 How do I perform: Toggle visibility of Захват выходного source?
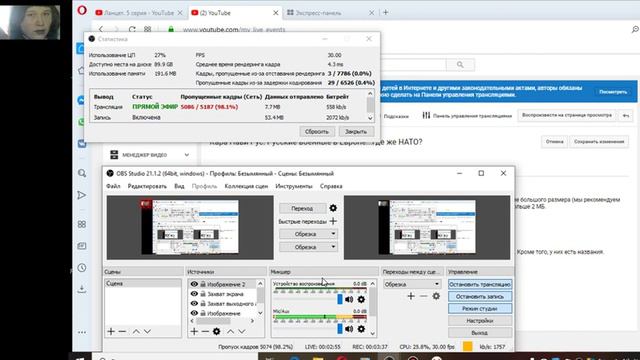coord(194,304)
